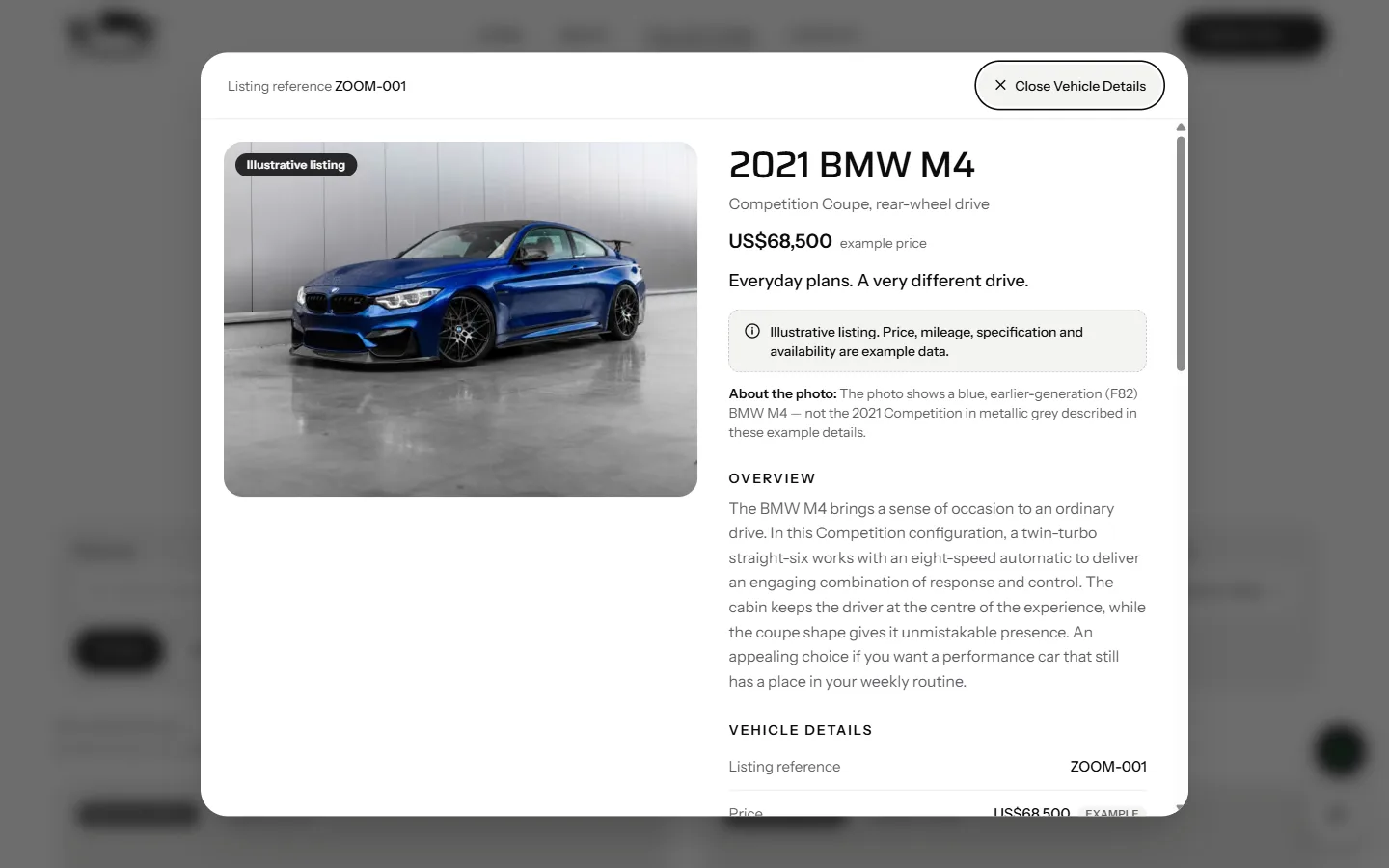Screen dimensions: 1389x868
Task: Click the 'OVERVIEW' section heading
Action: (772, 478)
